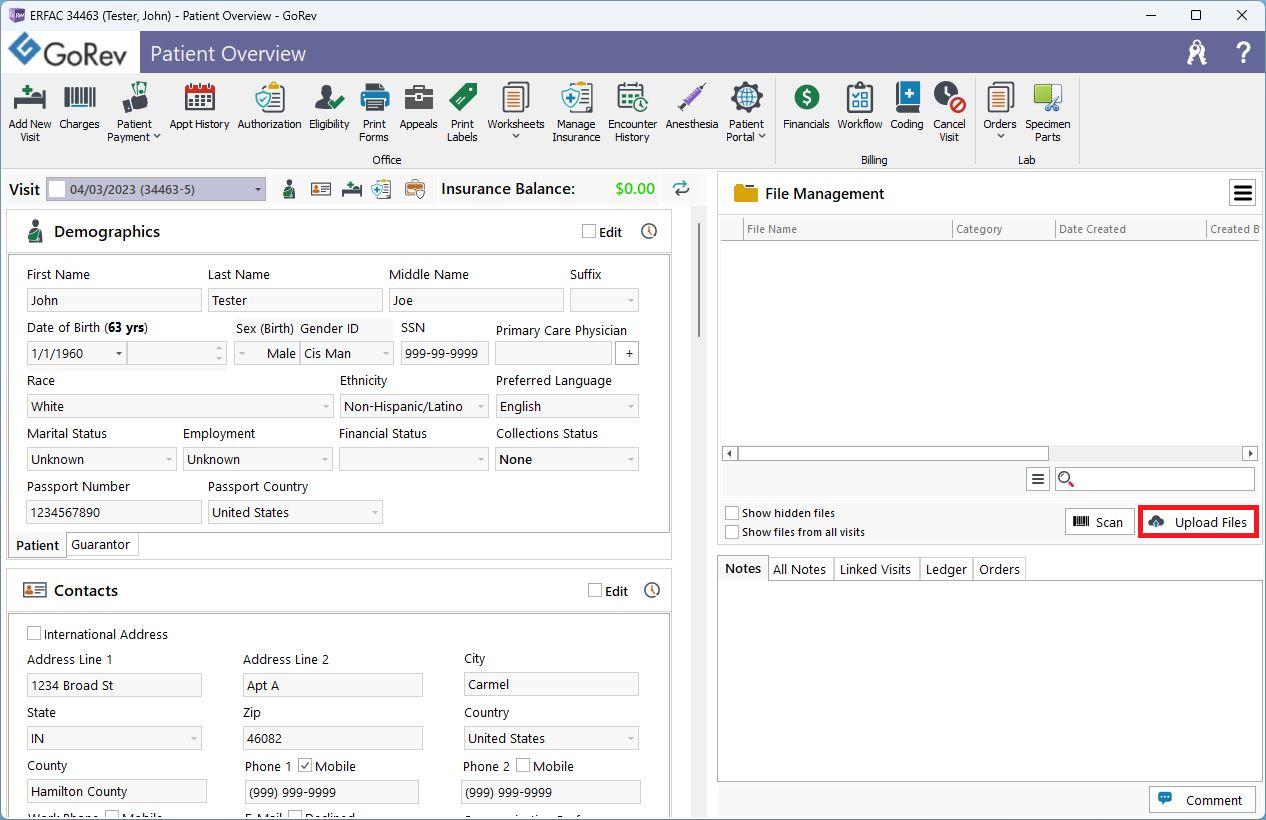Open Patient Portal options

point(746,112)
